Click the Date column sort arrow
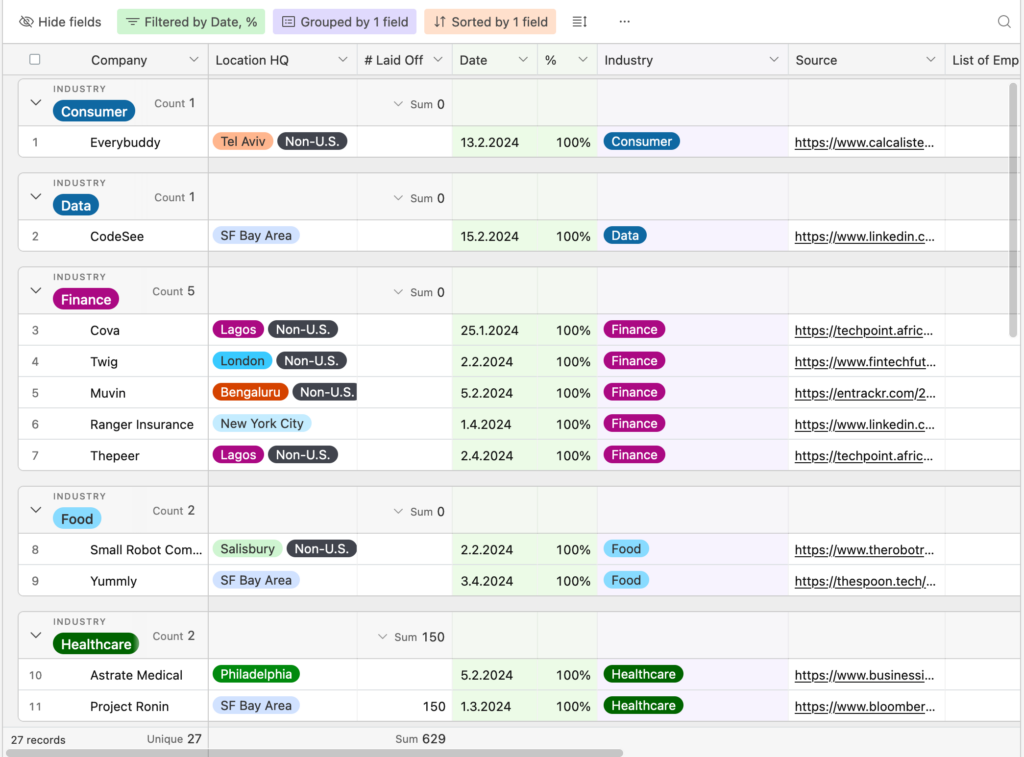The image size is (1024, 757). 522,60
